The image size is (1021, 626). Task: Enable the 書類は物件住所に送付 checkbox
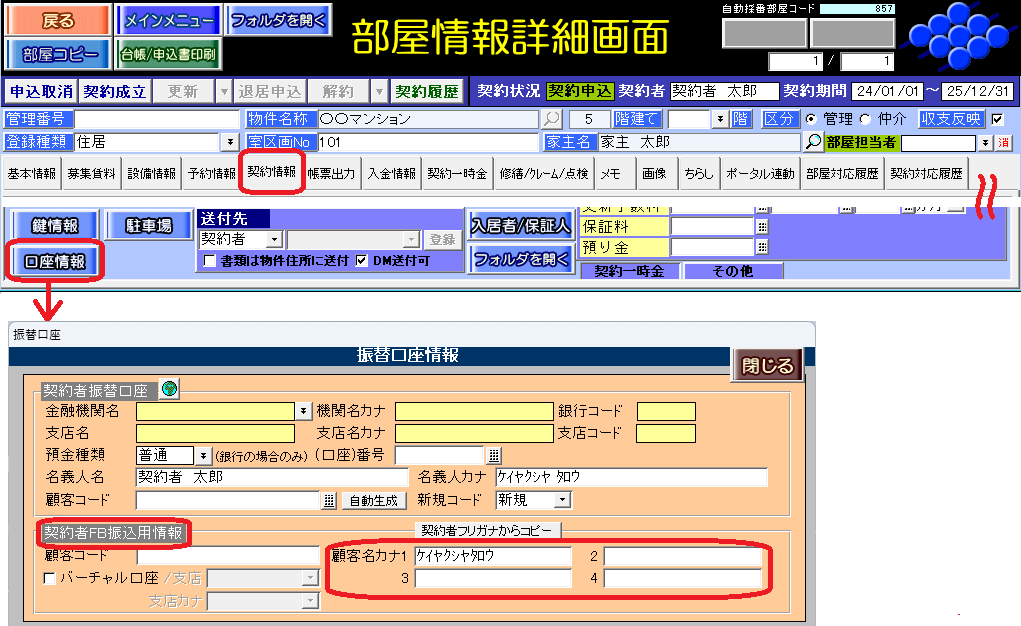tap(210, 261)
